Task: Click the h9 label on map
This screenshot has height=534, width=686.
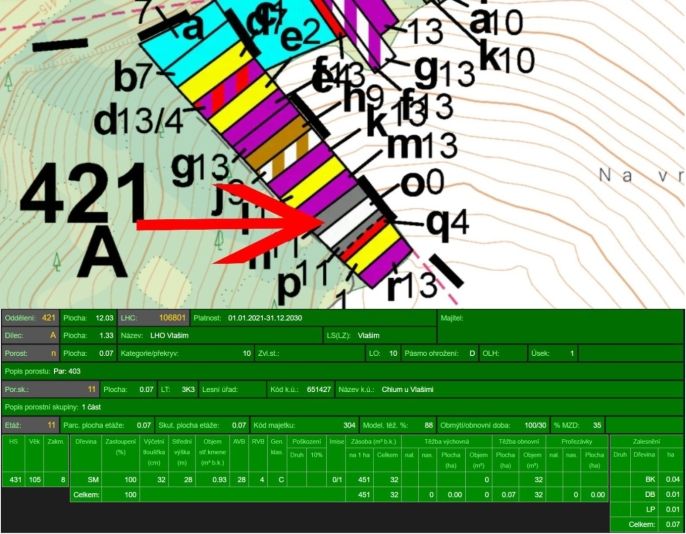Action: click(363, 99)
